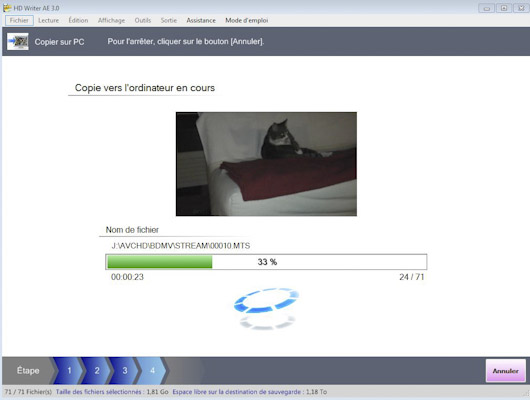The image size is (530, 400).
Task: Open the Fichier menu
Action: [19, 20]
